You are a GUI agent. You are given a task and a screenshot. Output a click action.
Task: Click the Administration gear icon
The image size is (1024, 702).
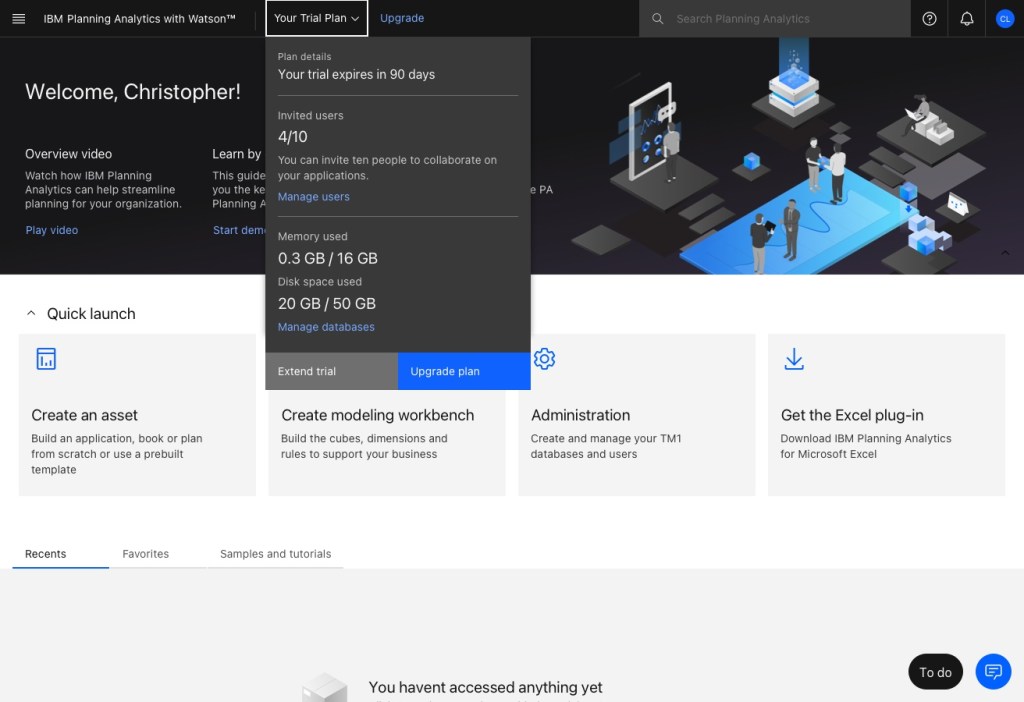(x=544, y=359)
